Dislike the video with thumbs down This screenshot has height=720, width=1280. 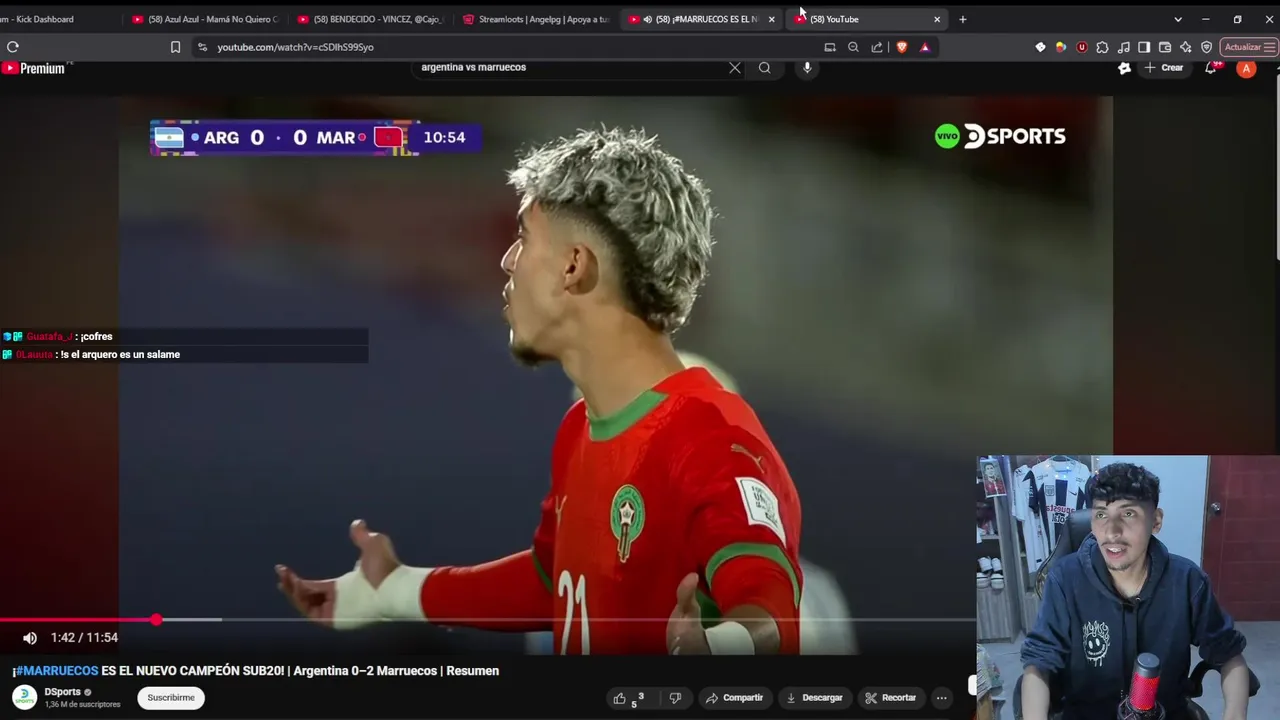tap(675, 698)
